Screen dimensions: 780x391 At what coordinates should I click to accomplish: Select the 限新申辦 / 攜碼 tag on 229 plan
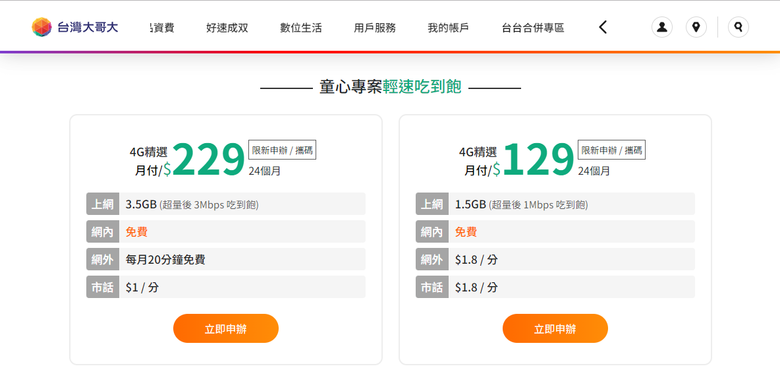pos(282,150)
